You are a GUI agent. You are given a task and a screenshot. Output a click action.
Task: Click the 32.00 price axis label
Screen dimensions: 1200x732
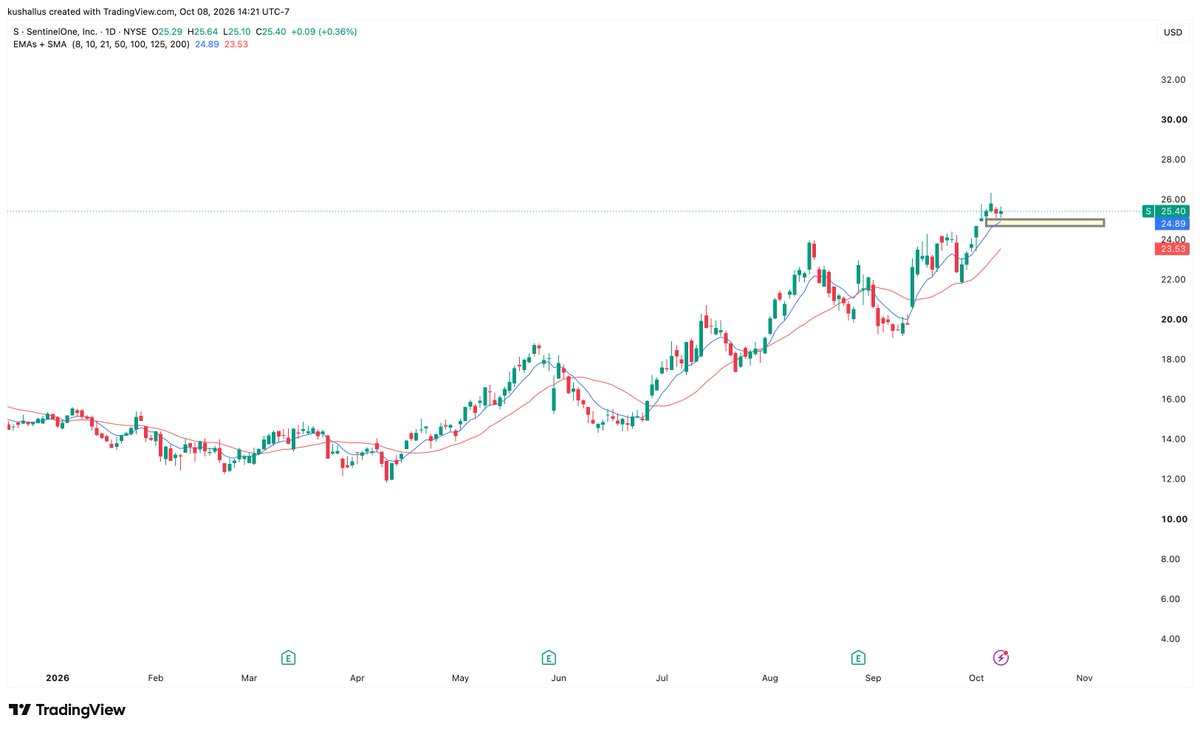1173,79
